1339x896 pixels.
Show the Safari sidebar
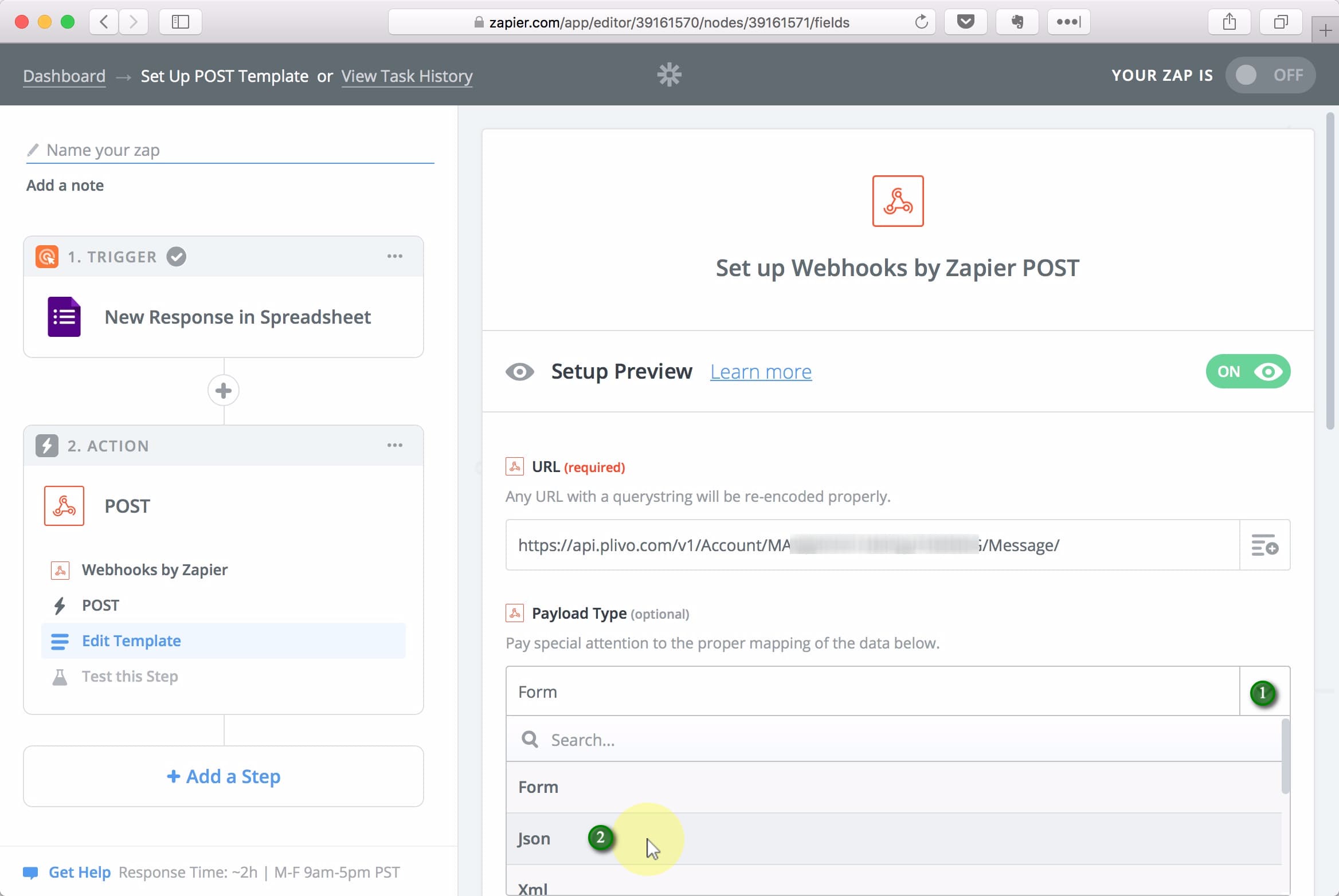[x=181, y=22]
